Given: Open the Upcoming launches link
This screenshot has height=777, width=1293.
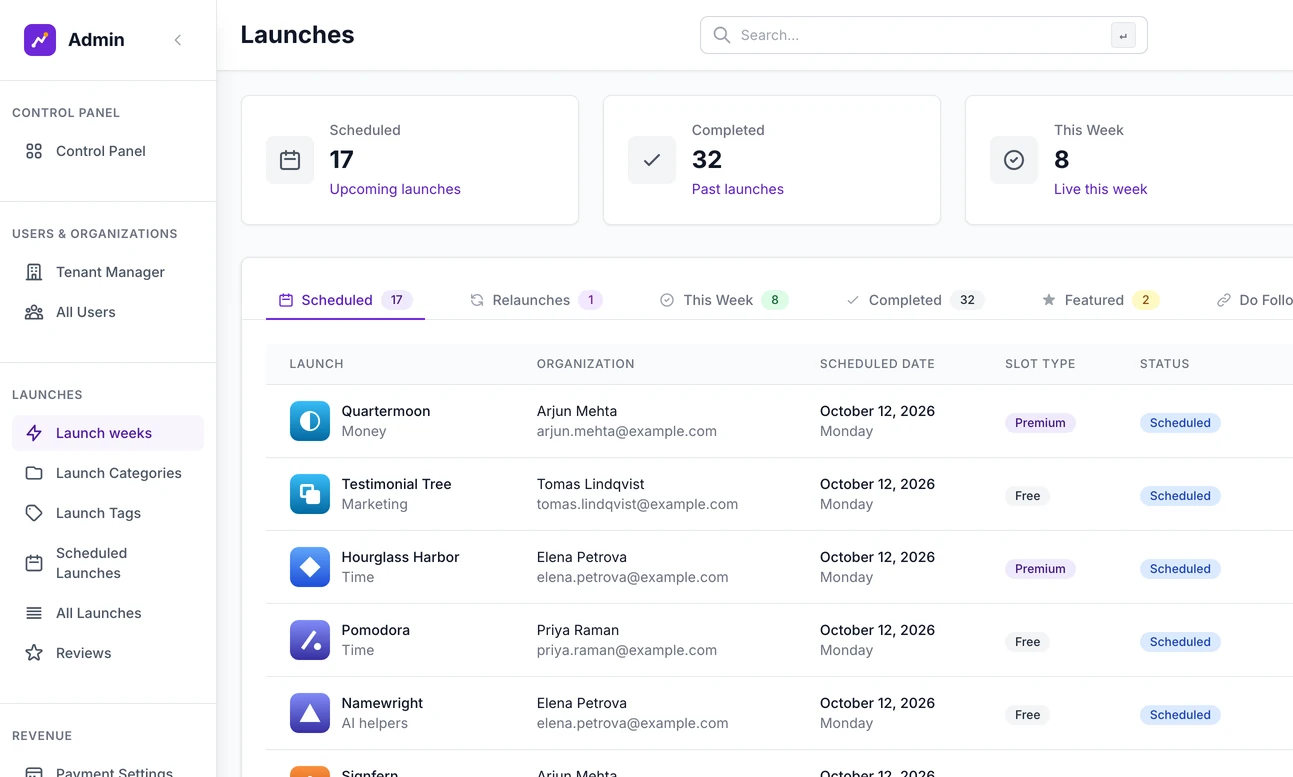Looking at the screenshot, I should point(395,189).
